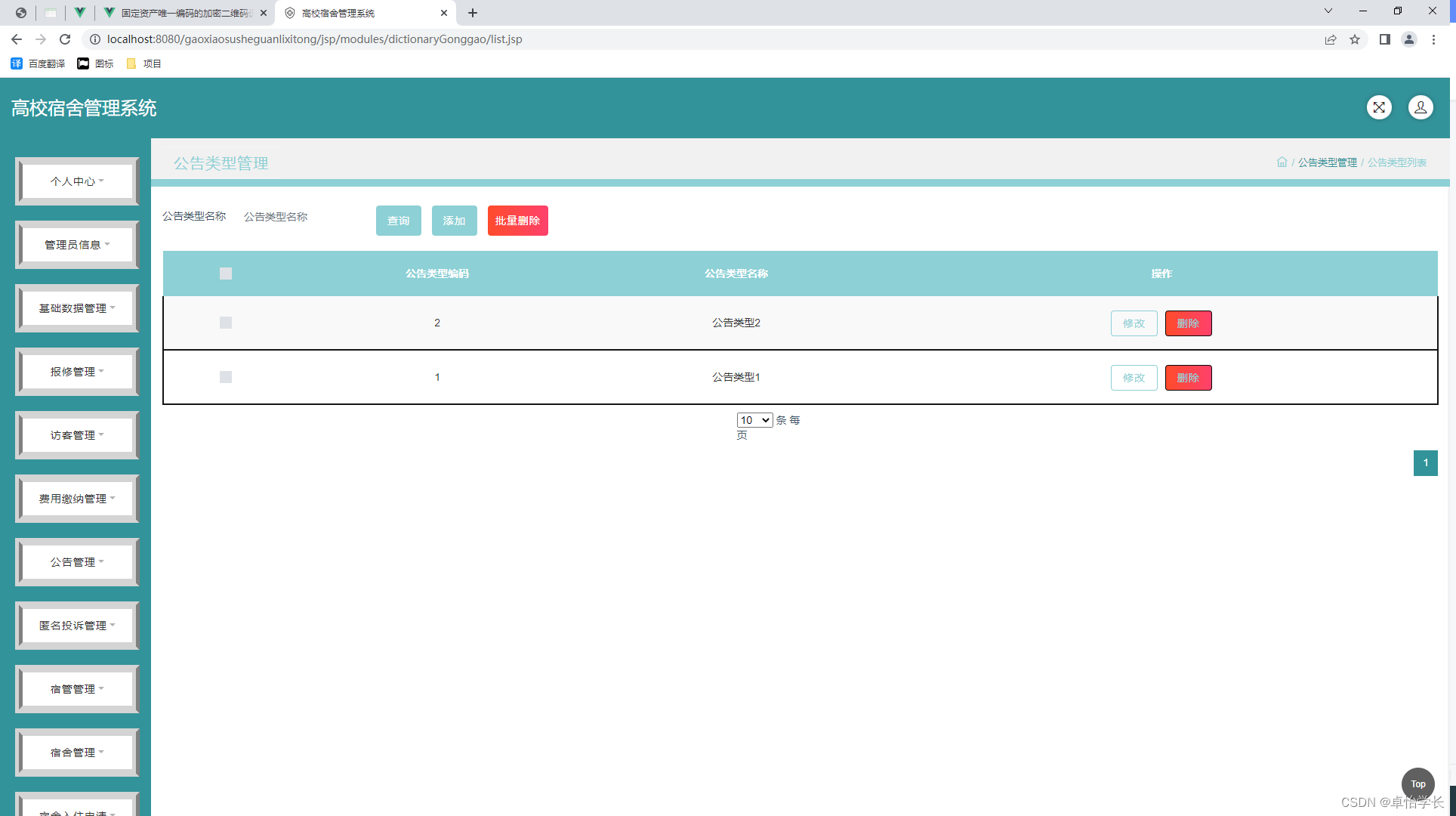This screenshot has height=816, width=1456.
Task: Click the browser share icon
Action: tap(1331, 39)
